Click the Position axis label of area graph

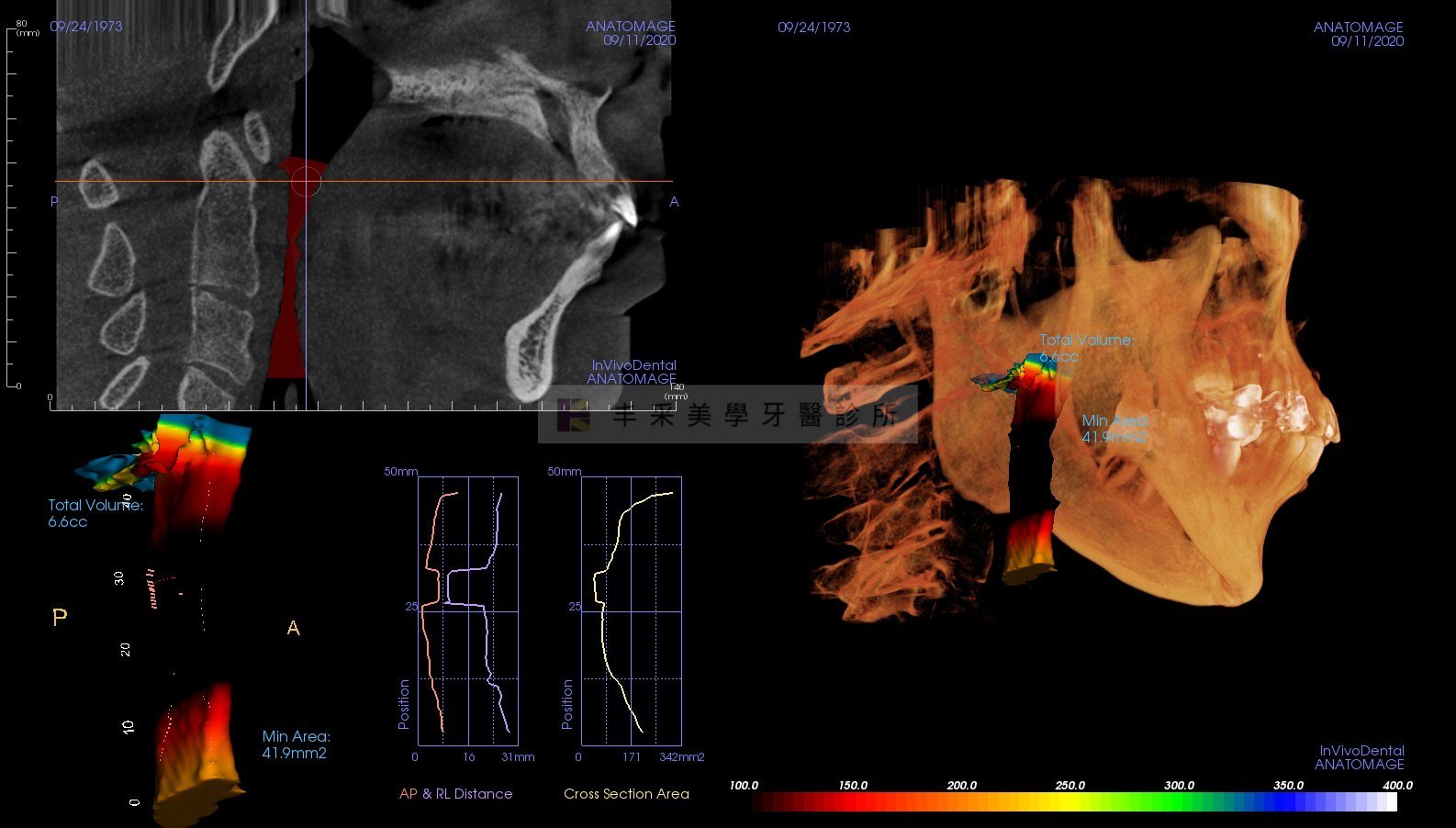pyautogui.click(x=567, y=704)
